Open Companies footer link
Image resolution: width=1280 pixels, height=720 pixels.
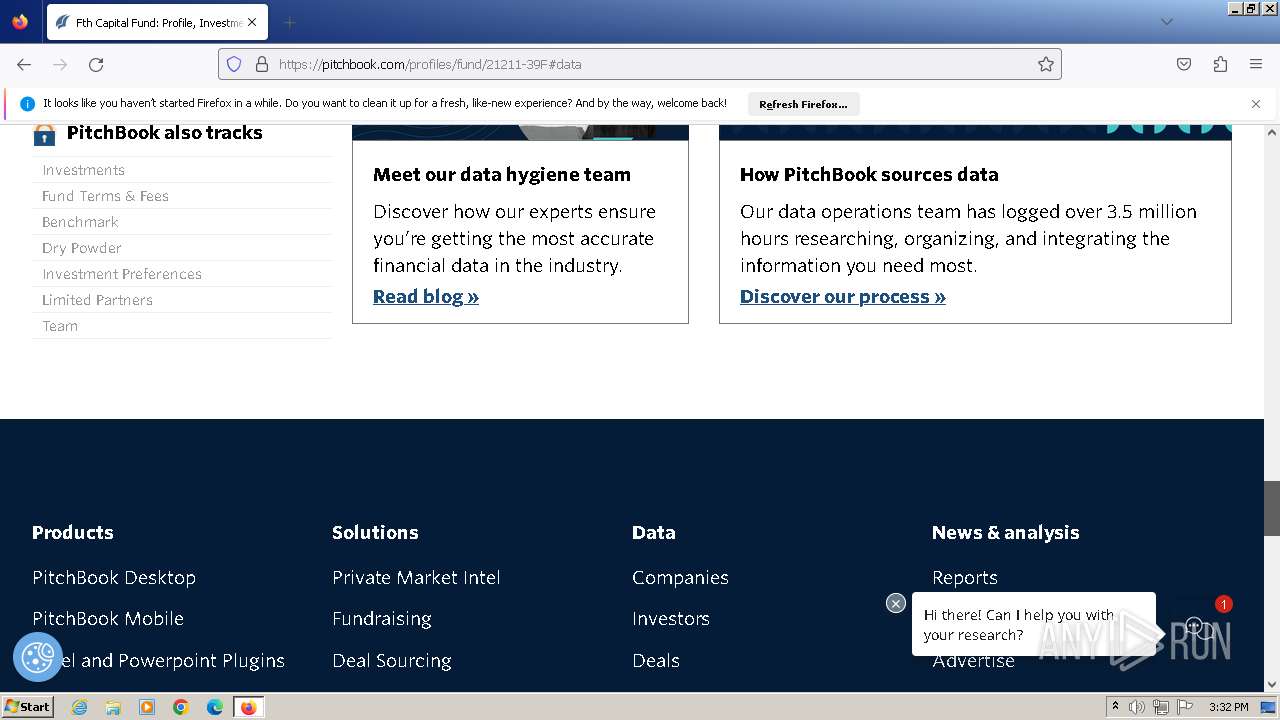pyautogui.click(x=680, y=577)
